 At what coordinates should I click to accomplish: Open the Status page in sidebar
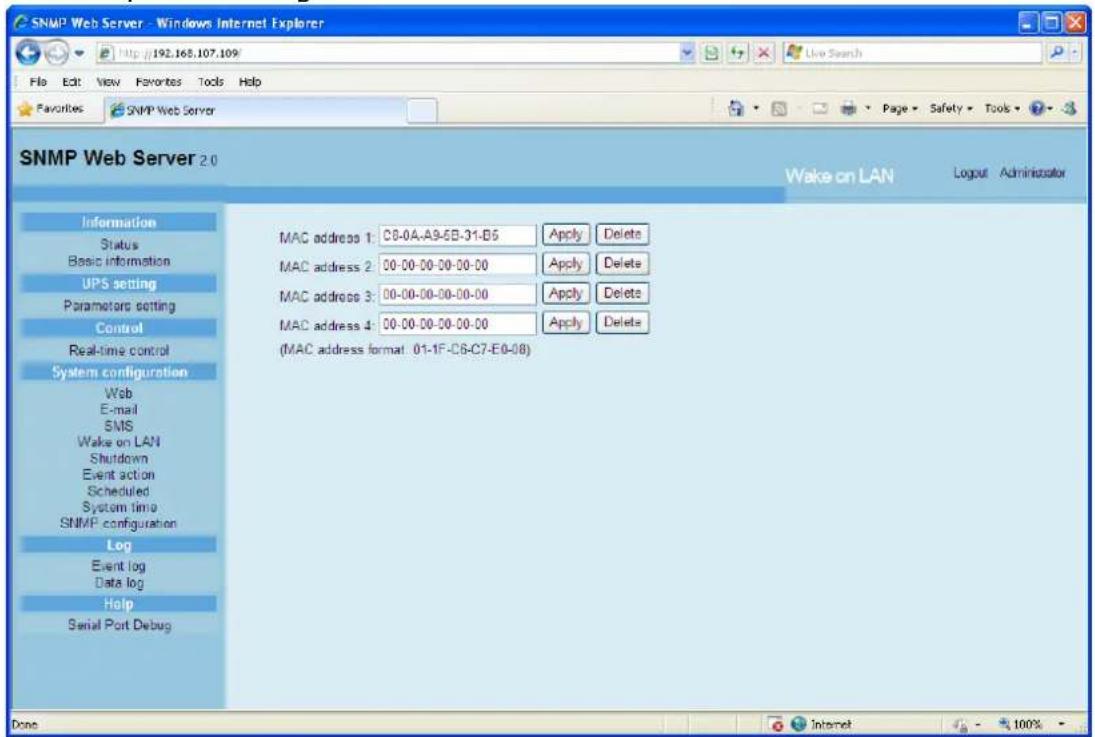point(119,245)
